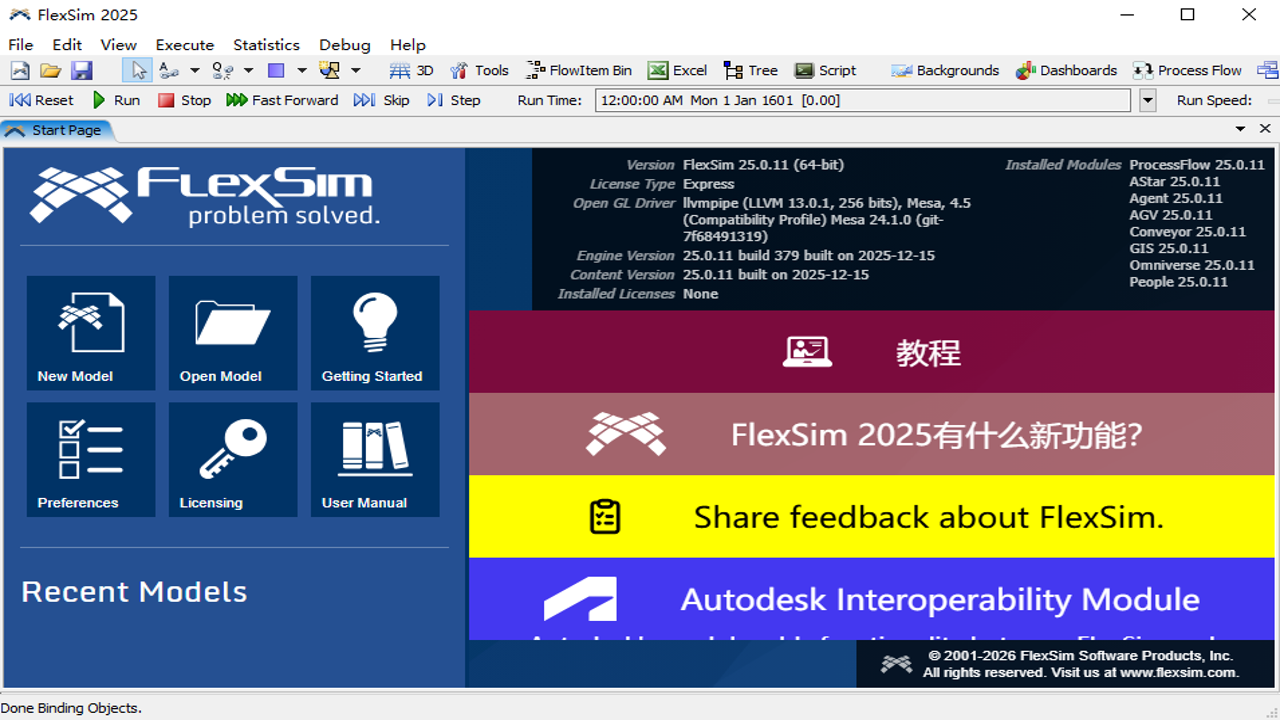Open the 教程 tutorials banner
Viewport: 1280px width, 720px height.
(874, 351)
